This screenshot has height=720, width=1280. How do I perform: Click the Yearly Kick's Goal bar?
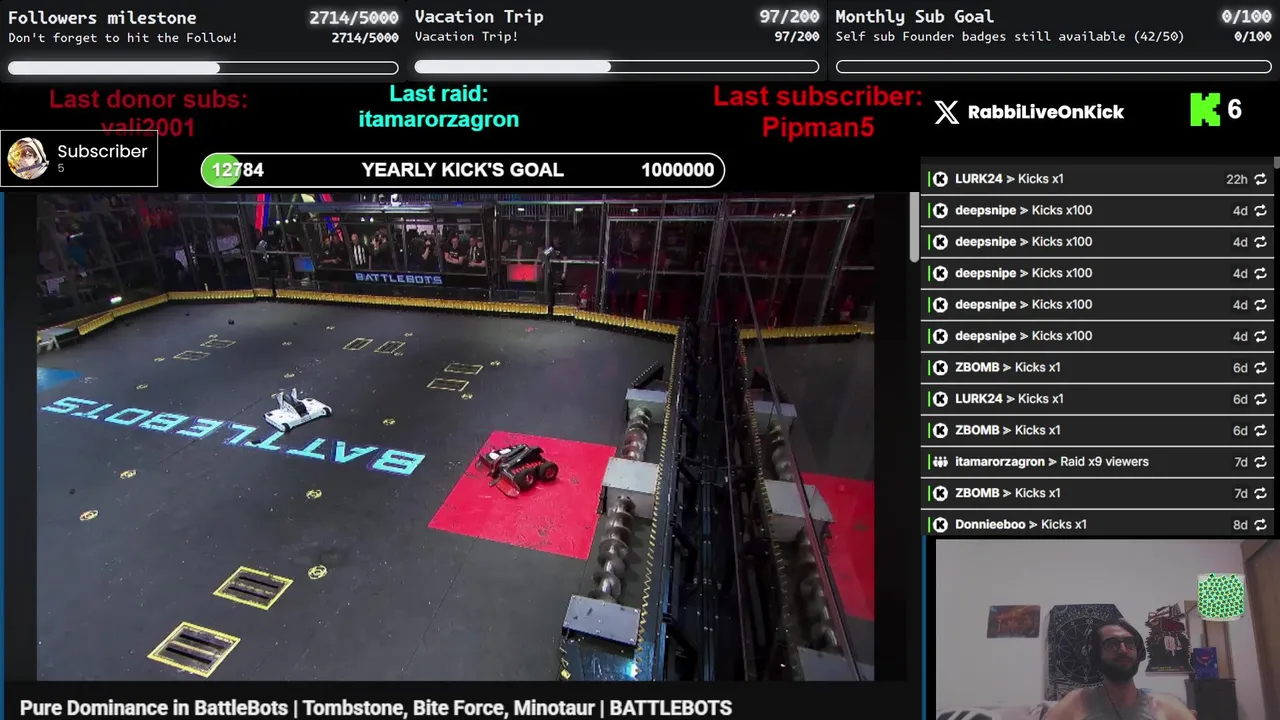tap(463, 170)
